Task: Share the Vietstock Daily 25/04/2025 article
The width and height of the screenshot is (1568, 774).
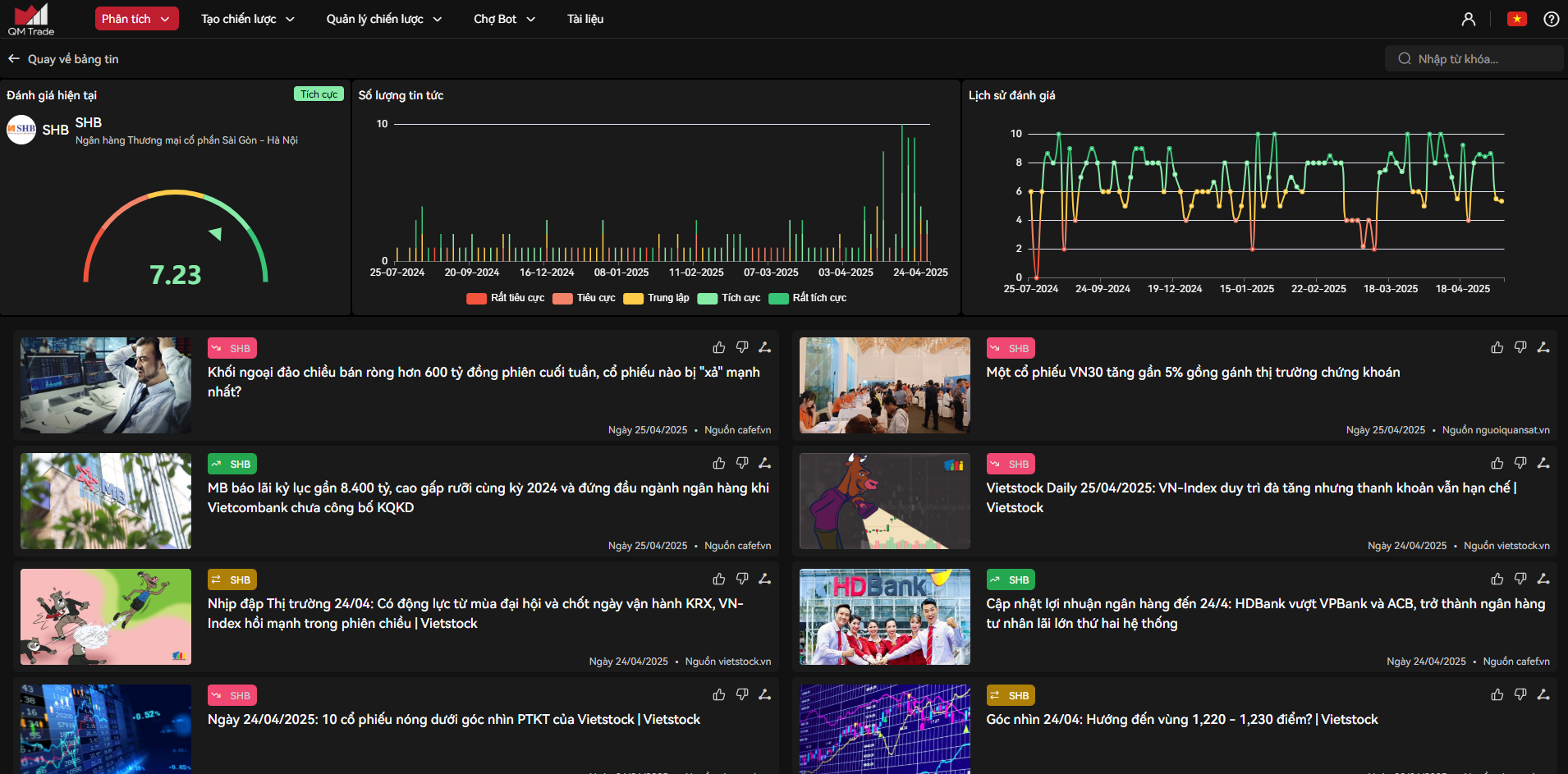Action: coord(1543,463)
